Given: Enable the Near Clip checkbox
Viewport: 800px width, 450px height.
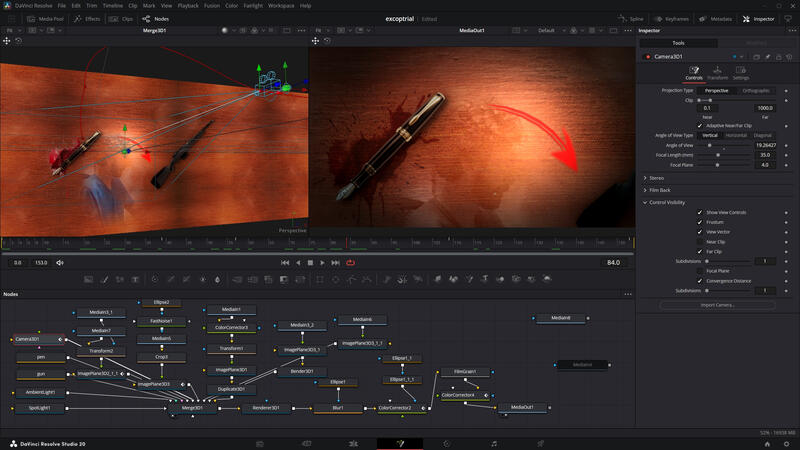Looking at the screenshot, I should pyautogui.click(x=700, y=241).
